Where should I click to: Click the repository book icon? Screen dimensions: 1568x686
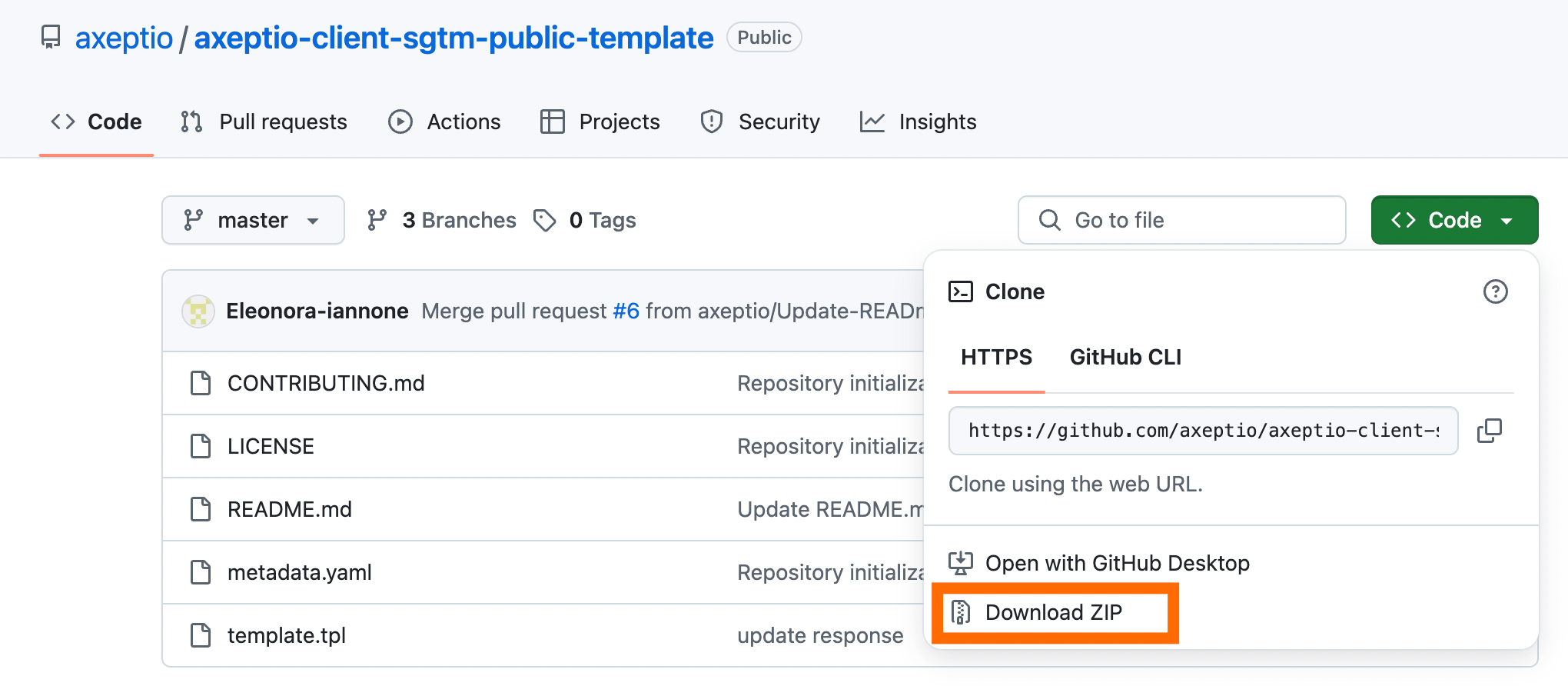point(51,37)
